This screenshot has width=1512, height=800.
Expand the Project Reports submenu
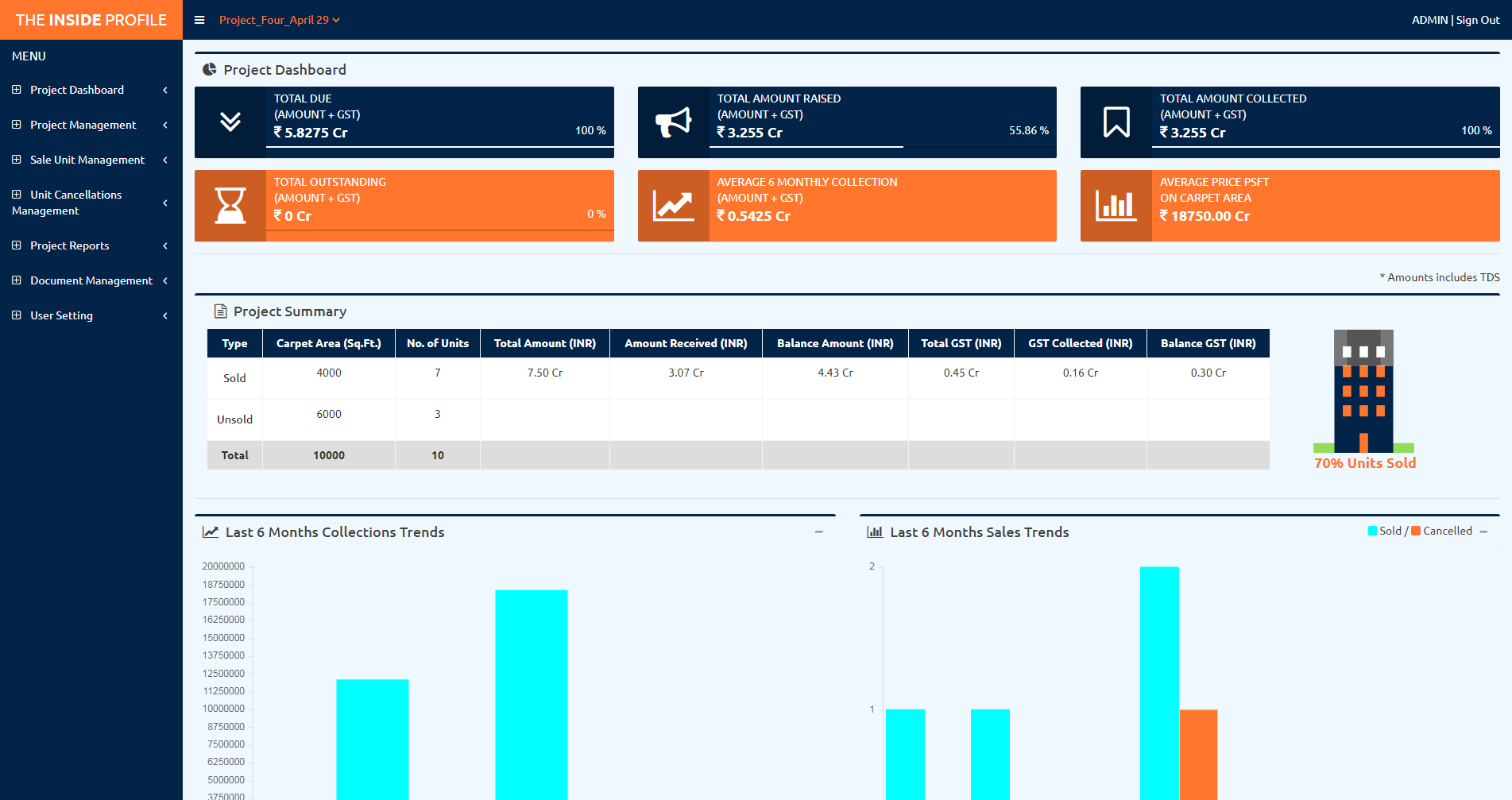pos(70,245)
